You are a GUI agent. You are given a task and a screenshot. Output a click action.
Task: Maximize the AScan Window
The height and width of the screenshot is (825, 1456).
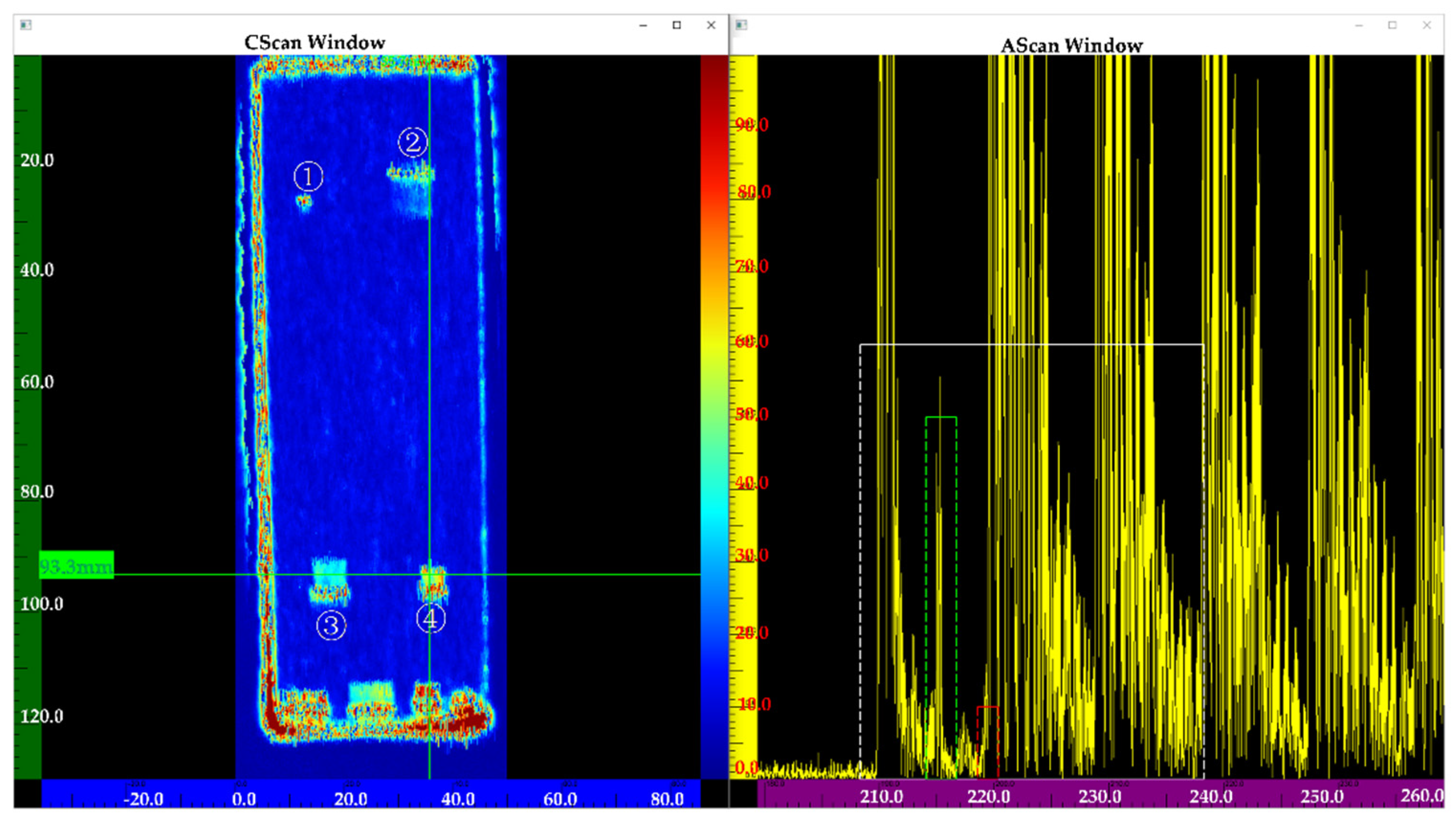pos(1392,25)
